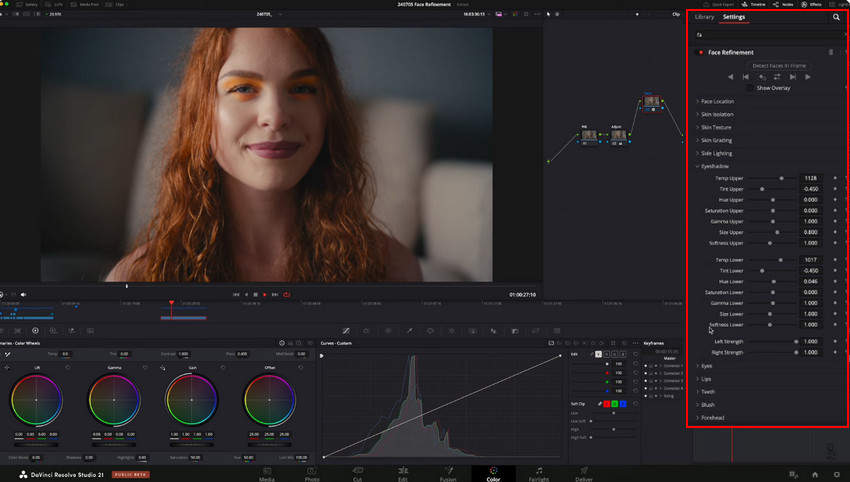
Task: Toggle the Softness Lower keyframe diamond
Action: coord(835,325)
